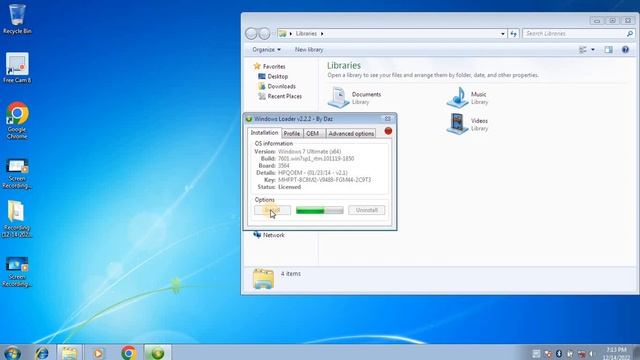
Task: Open Windows Explorer taskbar icon
Action: click(69, 352)
